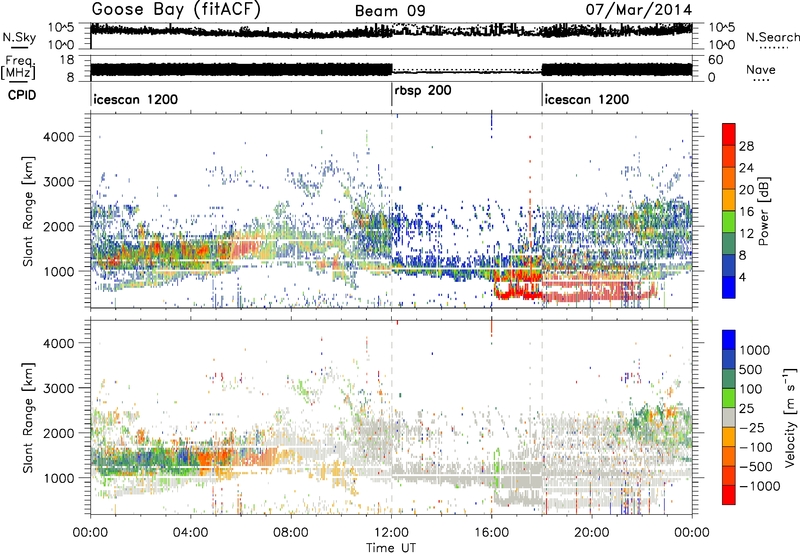Click the '08:00' time axis tick
Viewport: 800px width, 554px height.
point(291,533)
